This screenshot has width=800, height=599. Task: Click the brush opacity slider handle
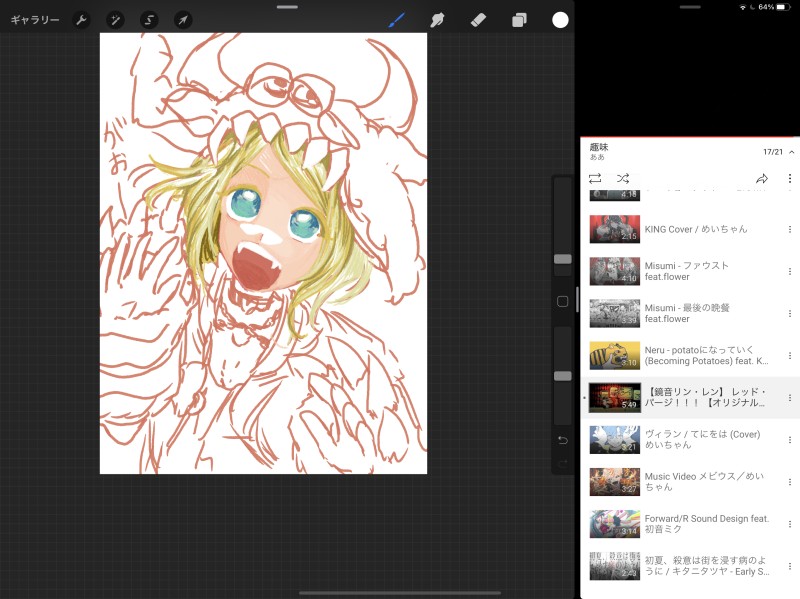pyautogui.click(x=563, y=376)
